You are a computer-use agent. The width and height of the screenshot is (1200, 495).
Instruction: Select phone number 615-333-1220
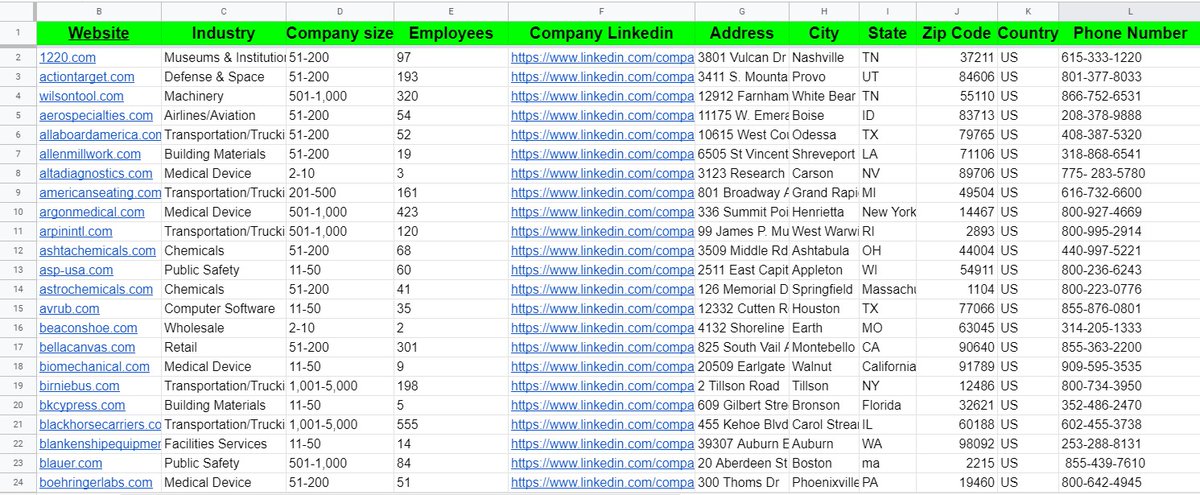(1129, 58)
